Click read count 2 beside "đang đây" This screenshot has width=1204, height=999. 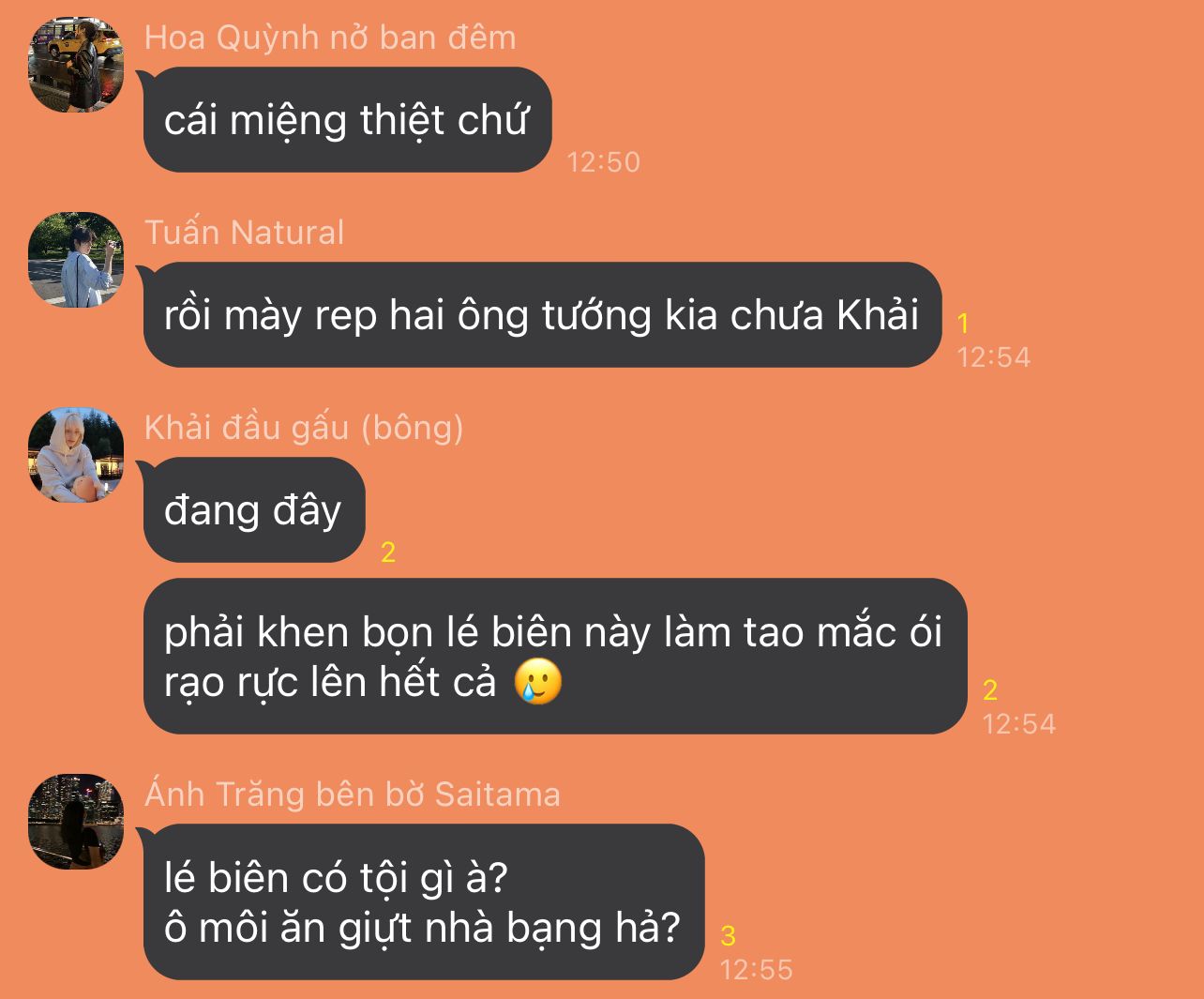[x=388, y=552]
